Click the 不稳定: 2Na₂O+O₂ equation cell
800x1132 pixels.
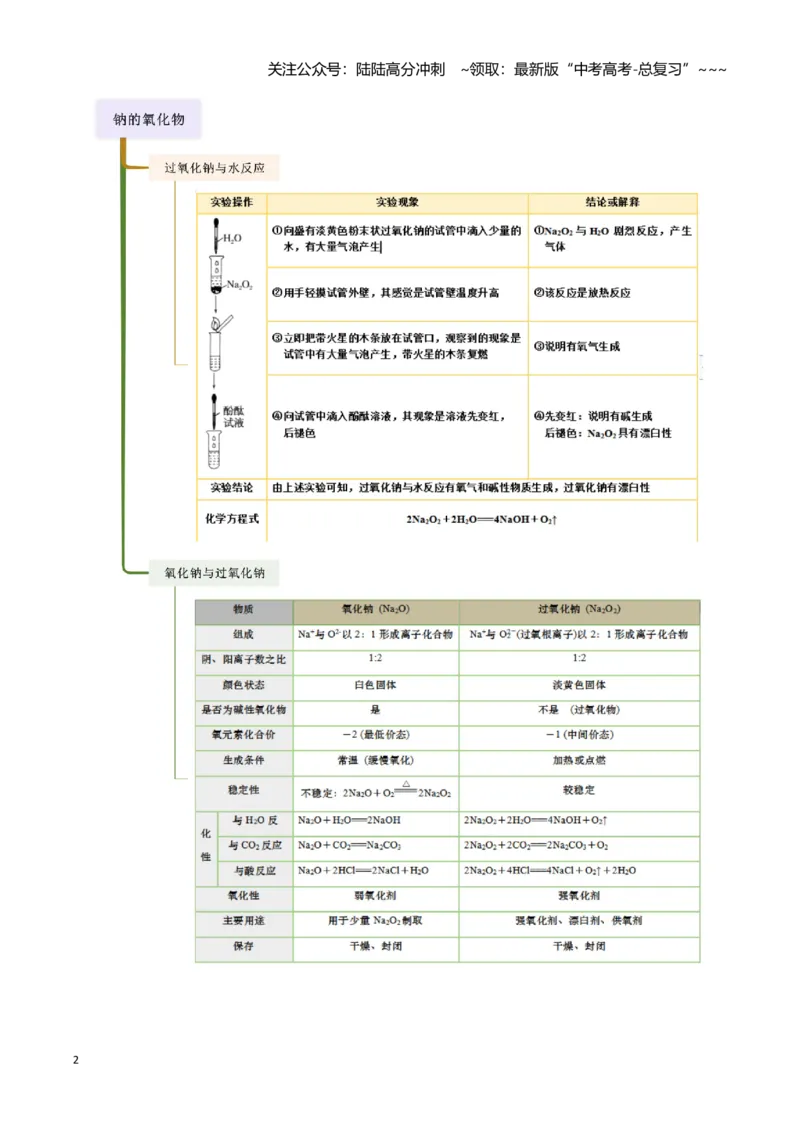tap(375, 791)
